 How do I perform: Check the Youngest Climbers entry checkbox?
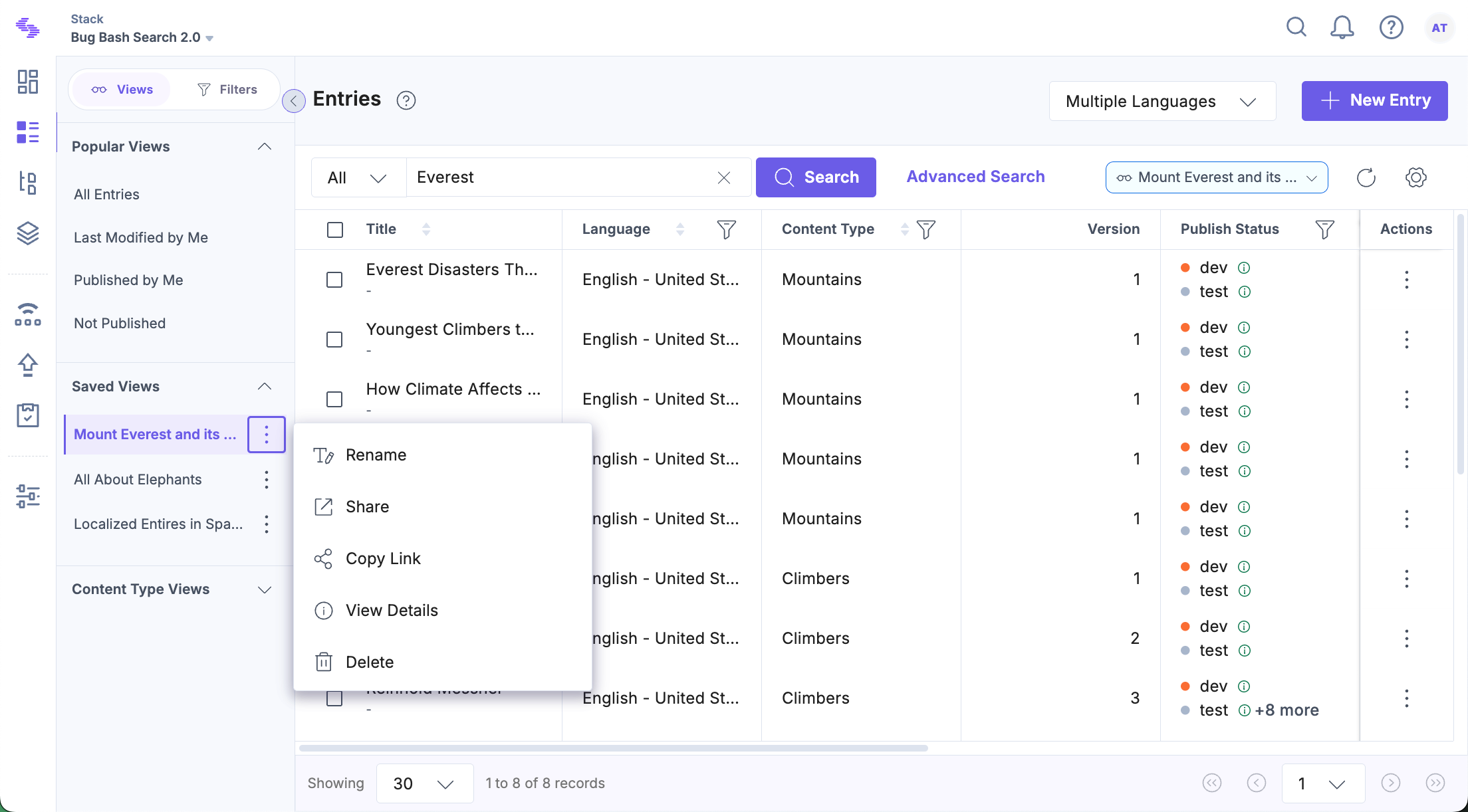click(x=334, y=340)
